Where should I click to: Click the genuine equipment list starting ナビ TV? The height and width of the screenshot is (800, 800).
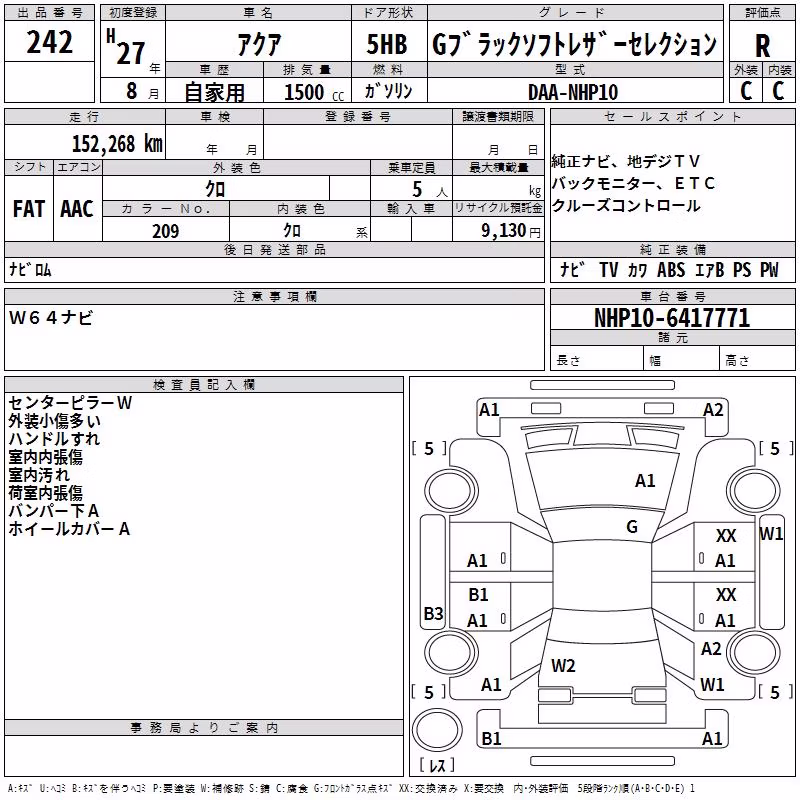pyautogui.click(x=669, y=270)
